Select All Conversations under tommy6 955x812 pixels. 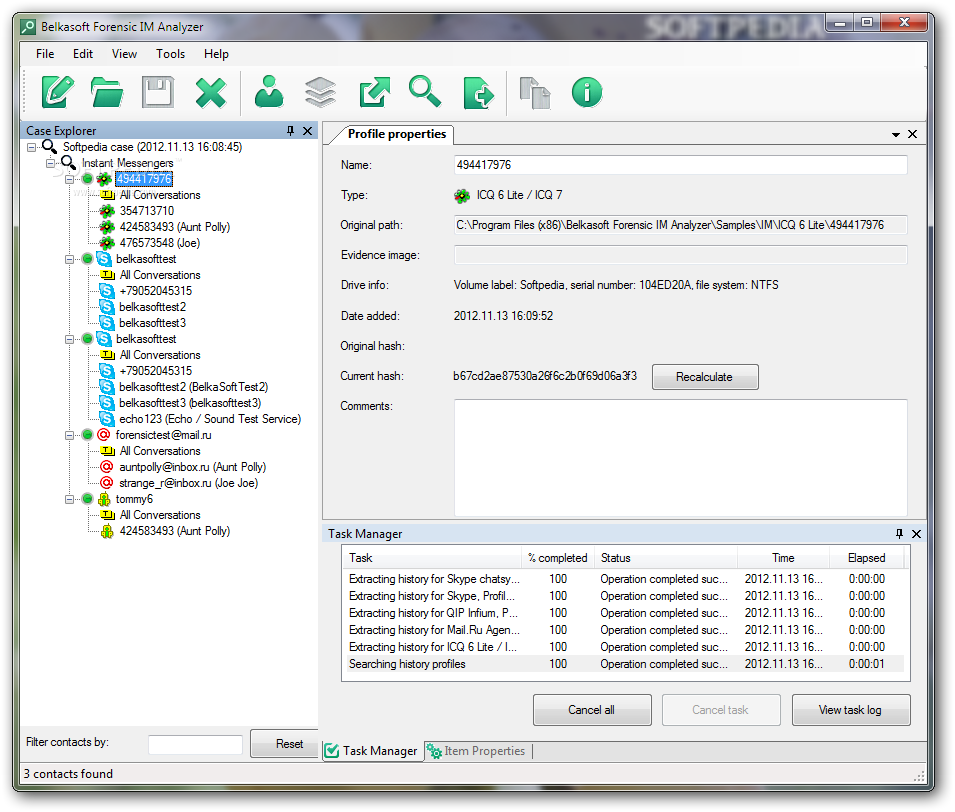click(160, 515)
